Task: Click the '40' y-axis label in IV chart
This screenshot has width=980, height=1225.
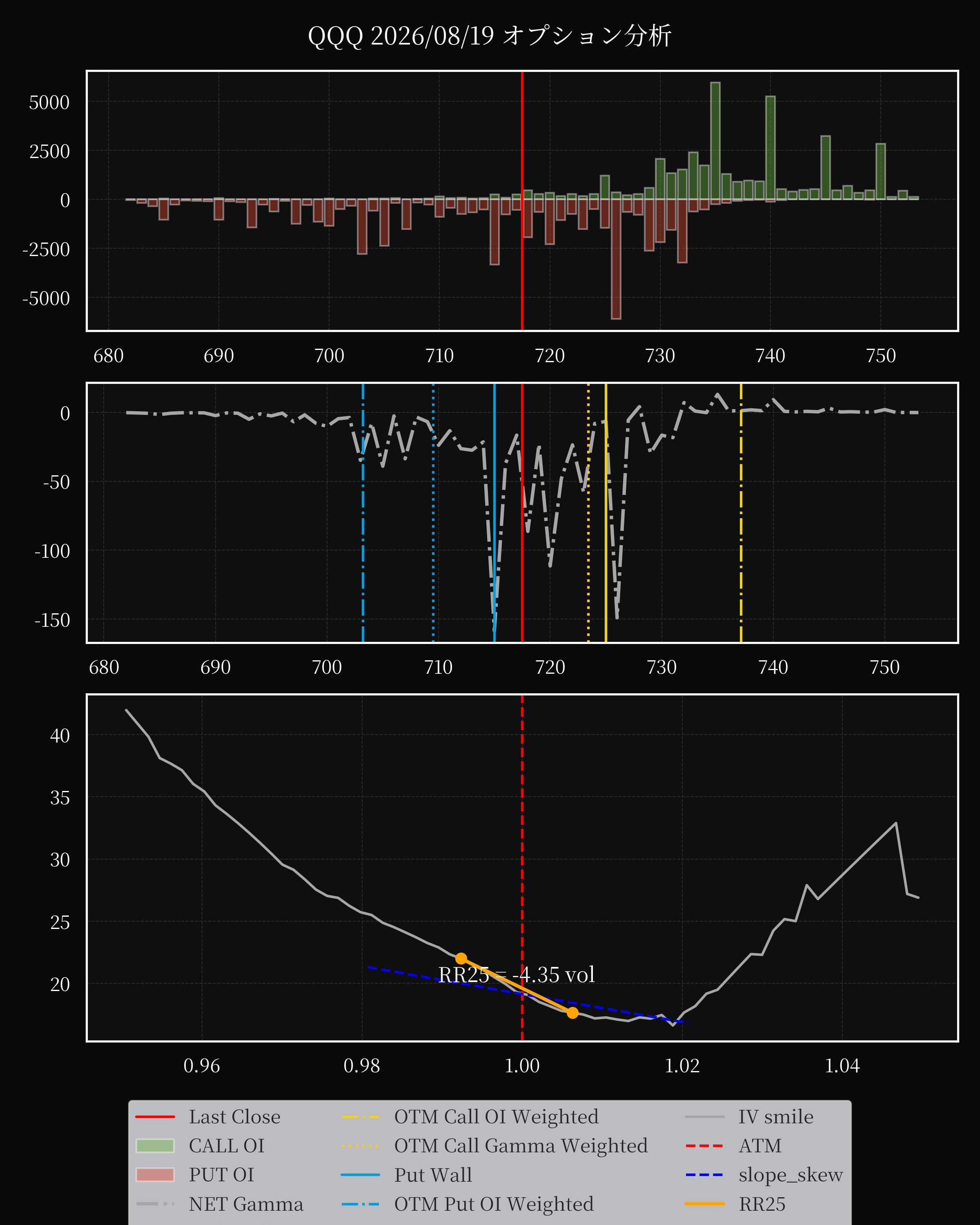Action: point(60,735)
